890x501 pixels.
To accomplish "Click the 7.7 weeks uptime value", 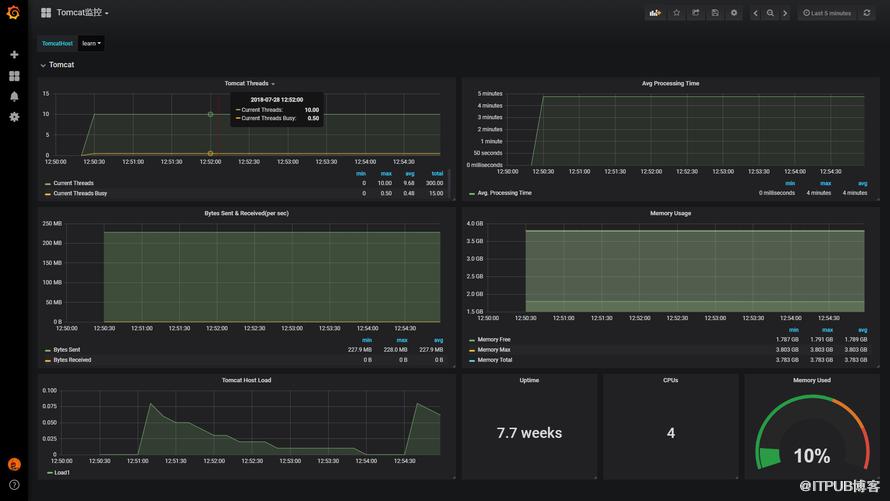I will point(529,433).
